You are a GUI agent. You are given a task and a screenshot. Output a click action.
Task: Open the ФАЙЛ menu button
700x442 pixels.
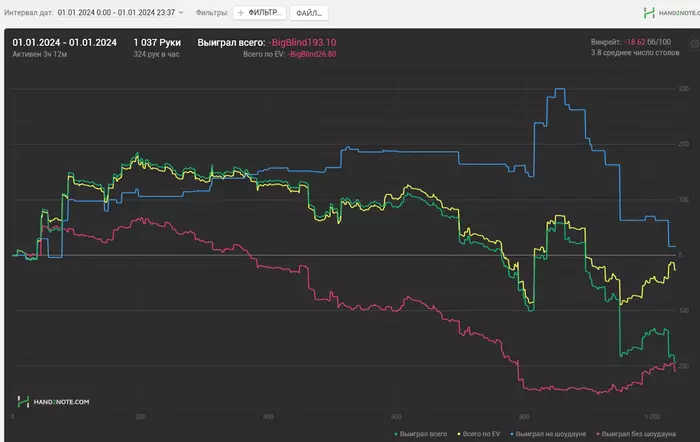[x=309, y=13]
